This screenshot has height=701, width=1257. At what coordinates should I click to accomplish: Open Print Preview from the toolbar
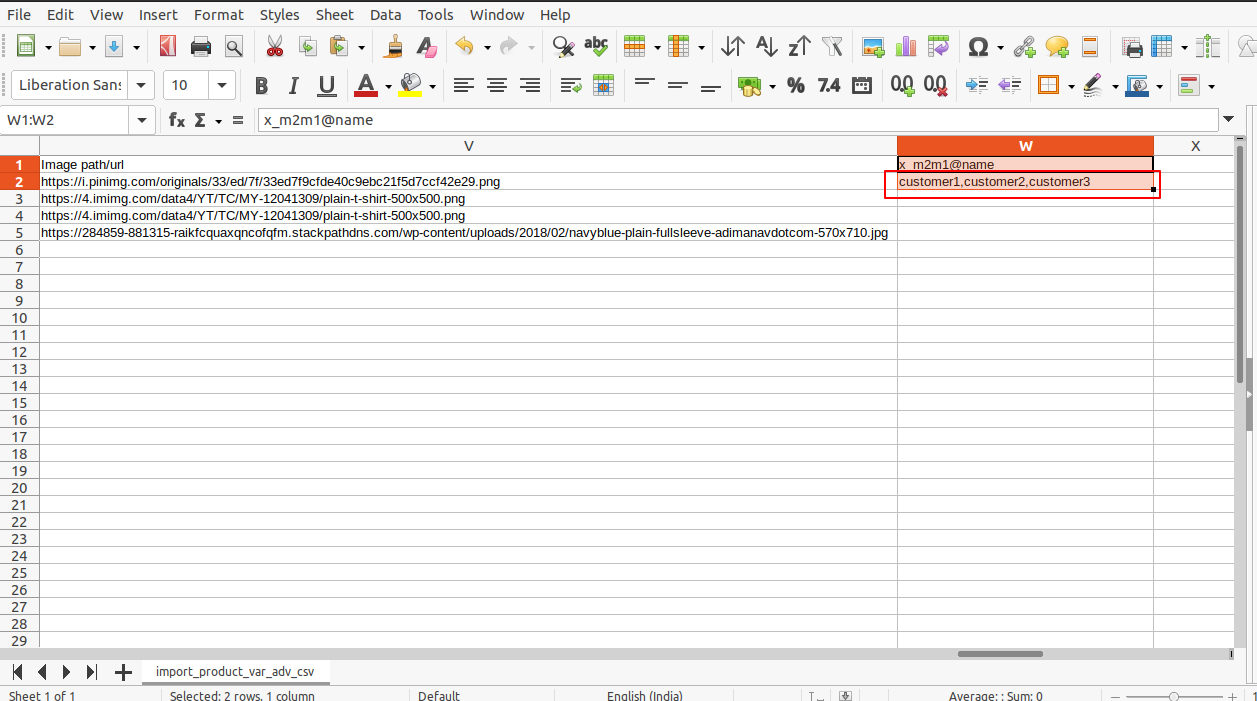pos(234,47)
